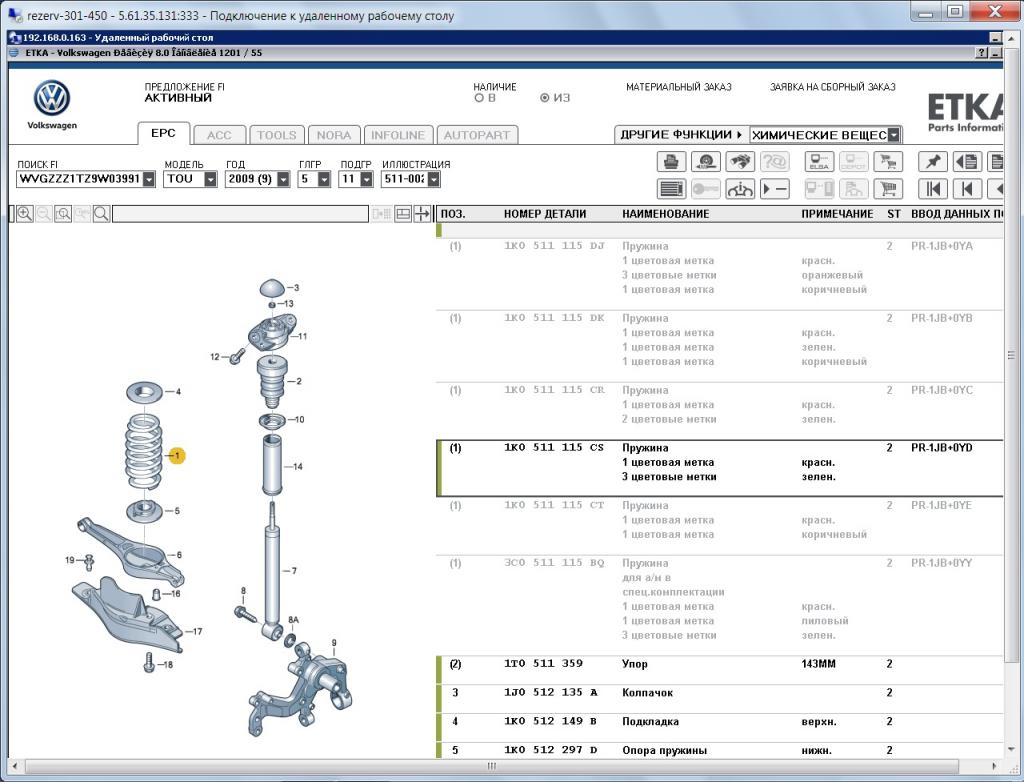Click the single shopping cart icon
Image resolution: width=1024 pixels, height=782 pixels.
click(x=888, y=189)
